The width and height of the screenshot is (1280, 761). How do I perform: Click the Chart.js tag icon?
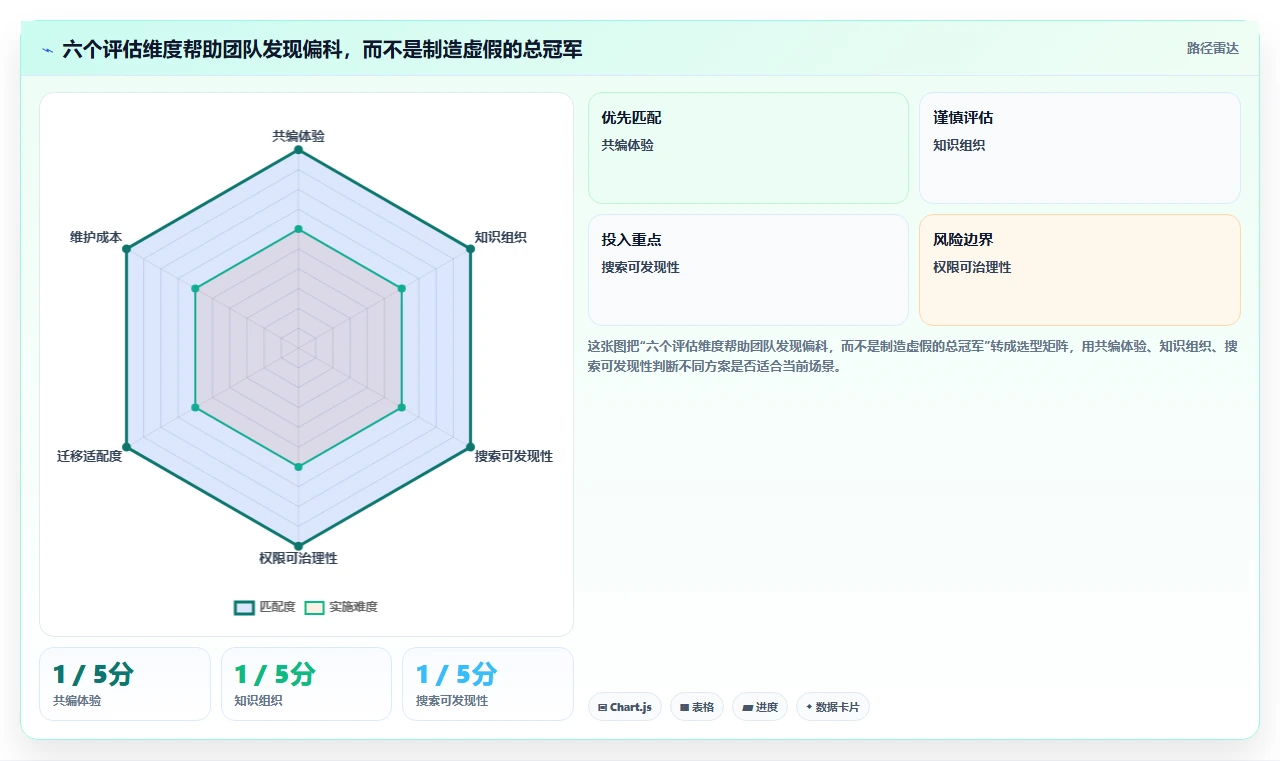click(602, 707)
